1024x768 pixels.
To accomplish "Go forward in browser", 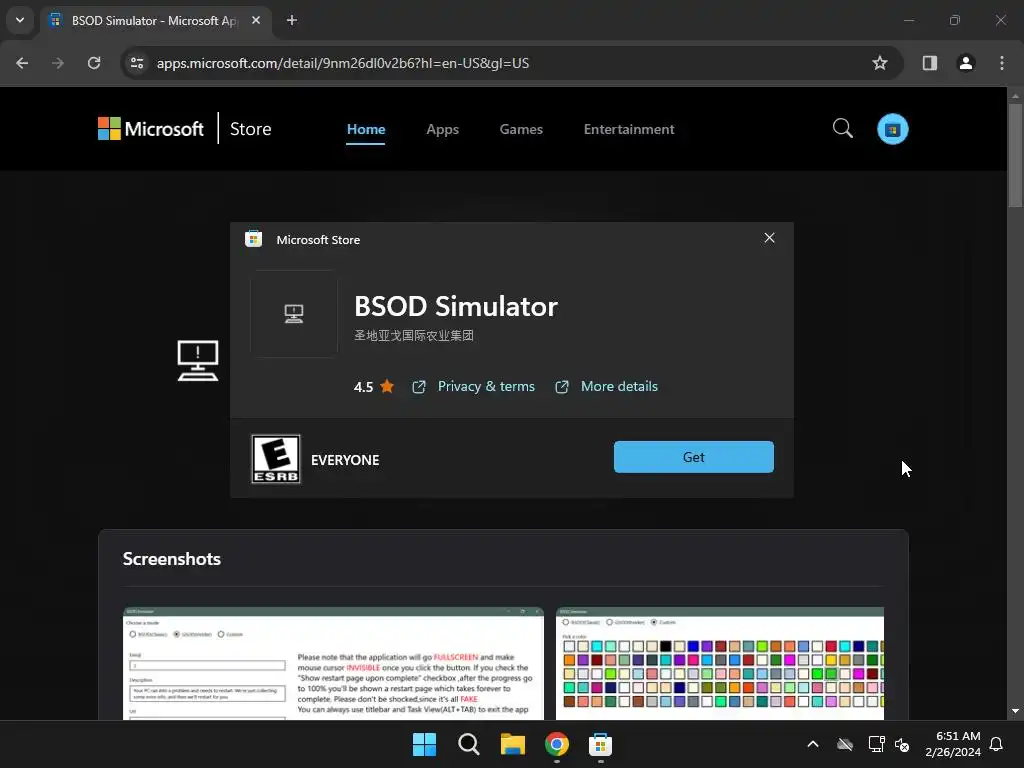I will [x=58, y=63].
